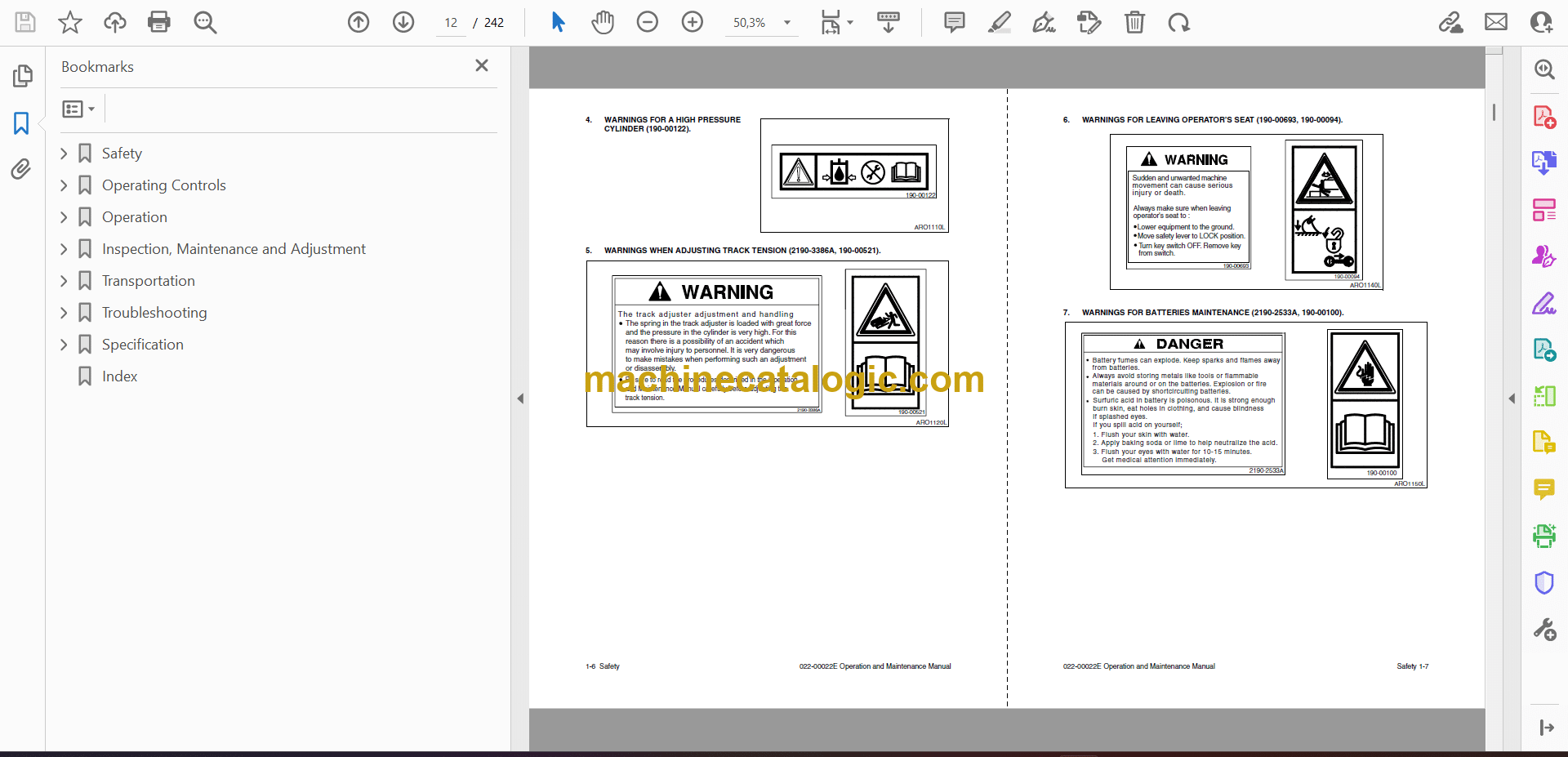Click the Zoom In plus button
This screenshot has width=1568, height=757.
click(692, 22)
